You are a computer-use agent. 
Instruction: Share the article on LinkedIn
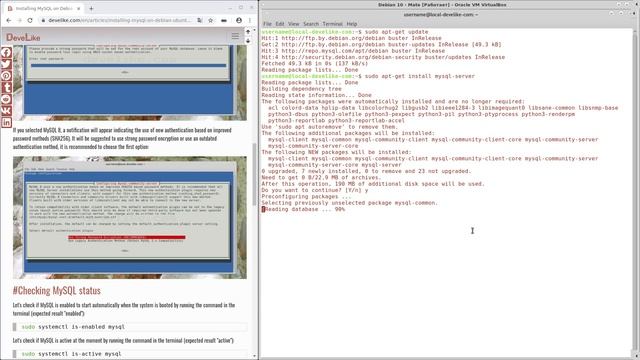tap(6, 122)
